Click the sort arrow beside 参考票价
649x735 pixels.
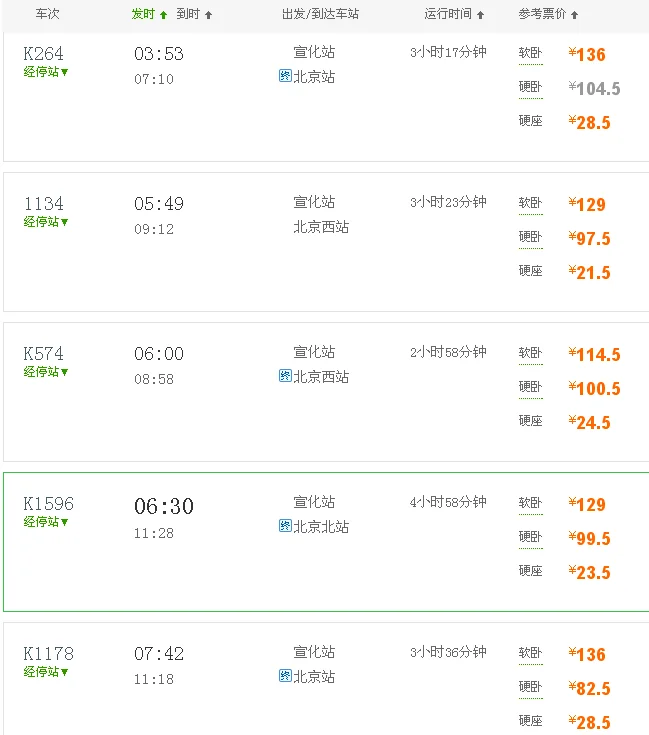[x=574, y=15]
